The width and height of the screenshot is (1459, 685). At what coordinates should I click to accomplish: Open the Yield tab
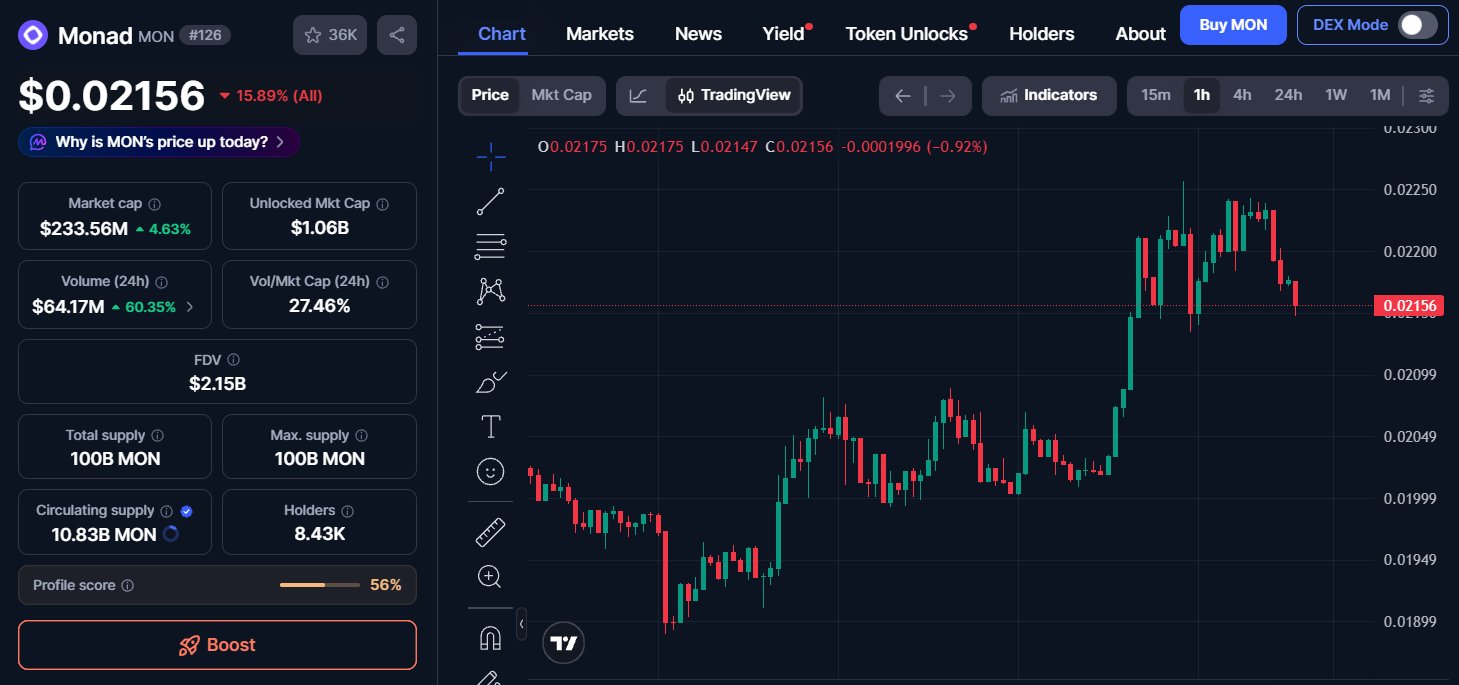[783, 34]
